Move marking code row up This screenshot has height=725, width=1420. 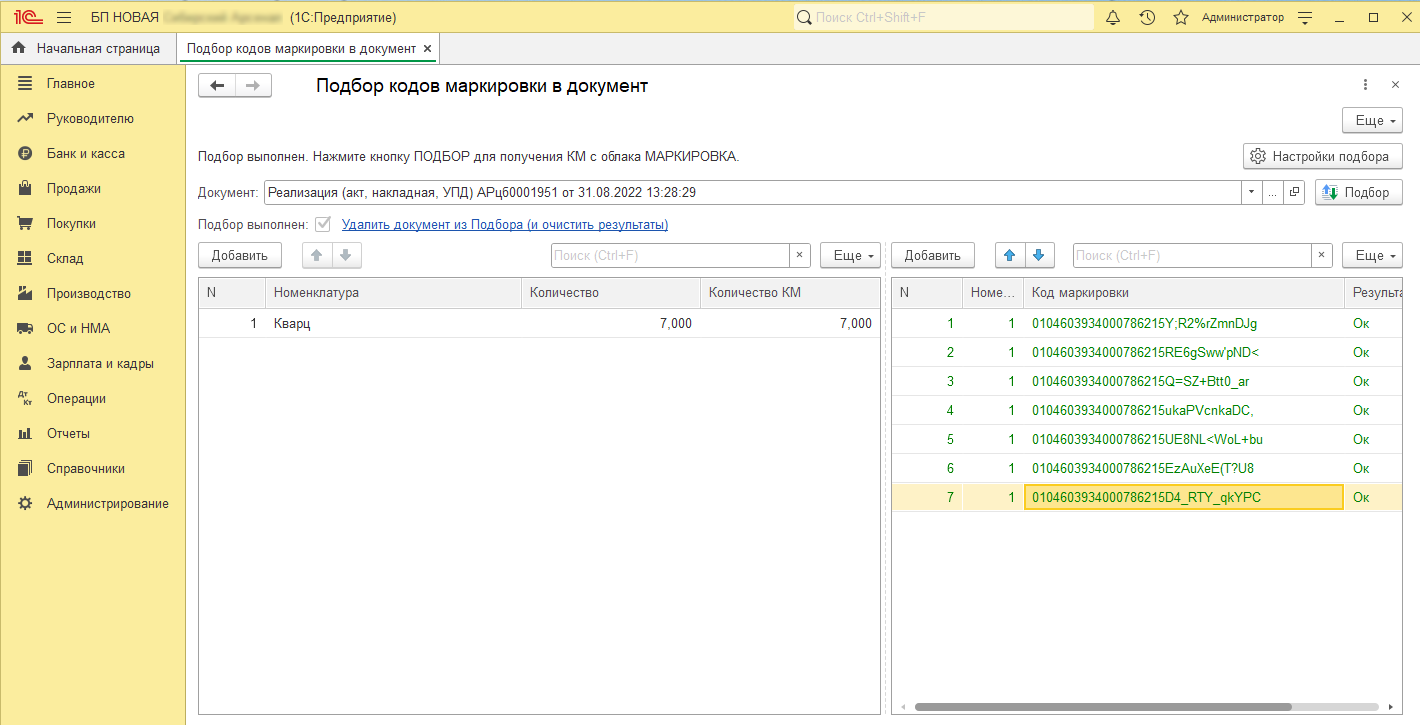coord(1009,255)
